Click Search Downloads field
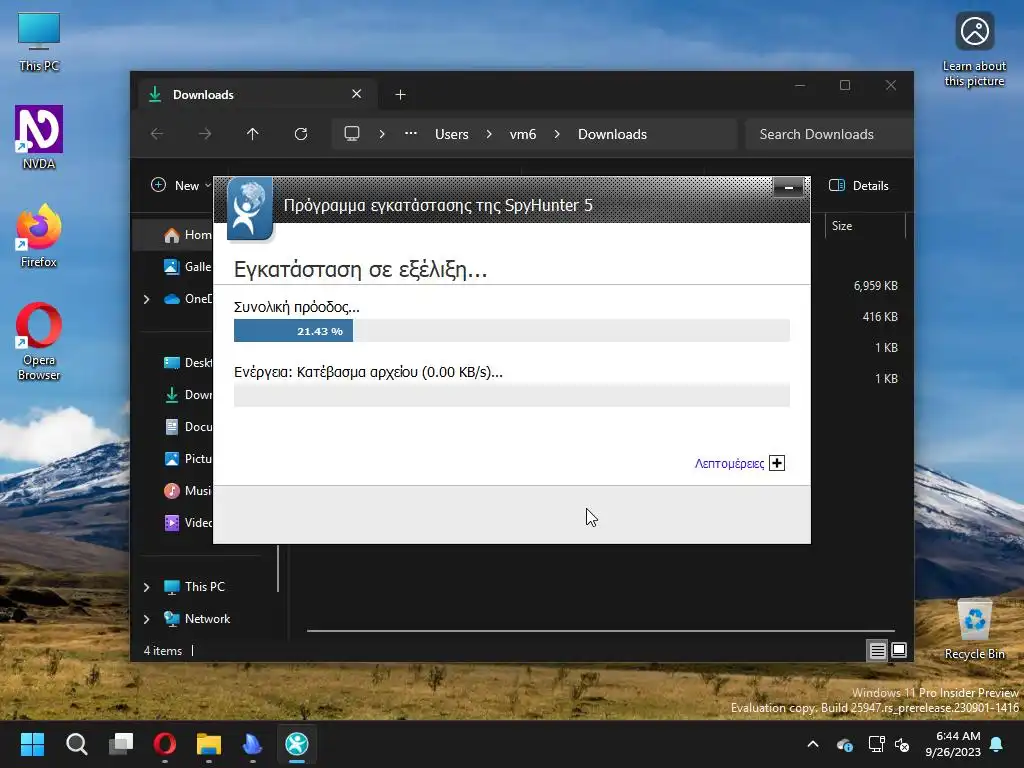The width and height of the screenshot is (1024, 768). tap(828, 134)
